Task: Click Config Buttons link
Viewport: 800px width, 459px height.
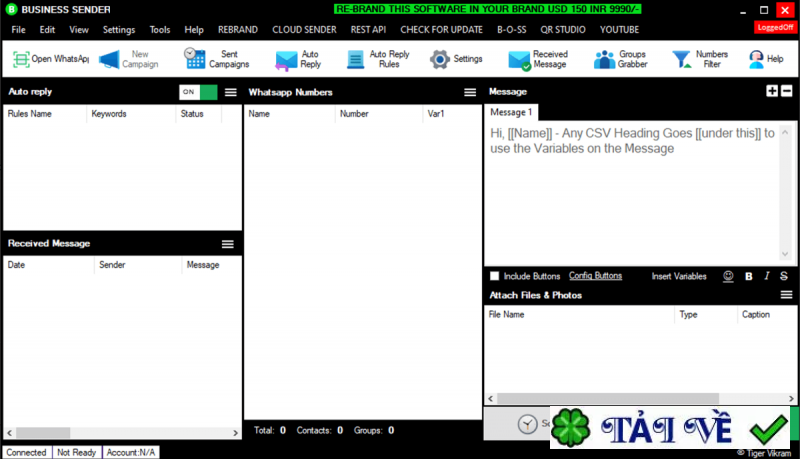Action: click(595, 275)
